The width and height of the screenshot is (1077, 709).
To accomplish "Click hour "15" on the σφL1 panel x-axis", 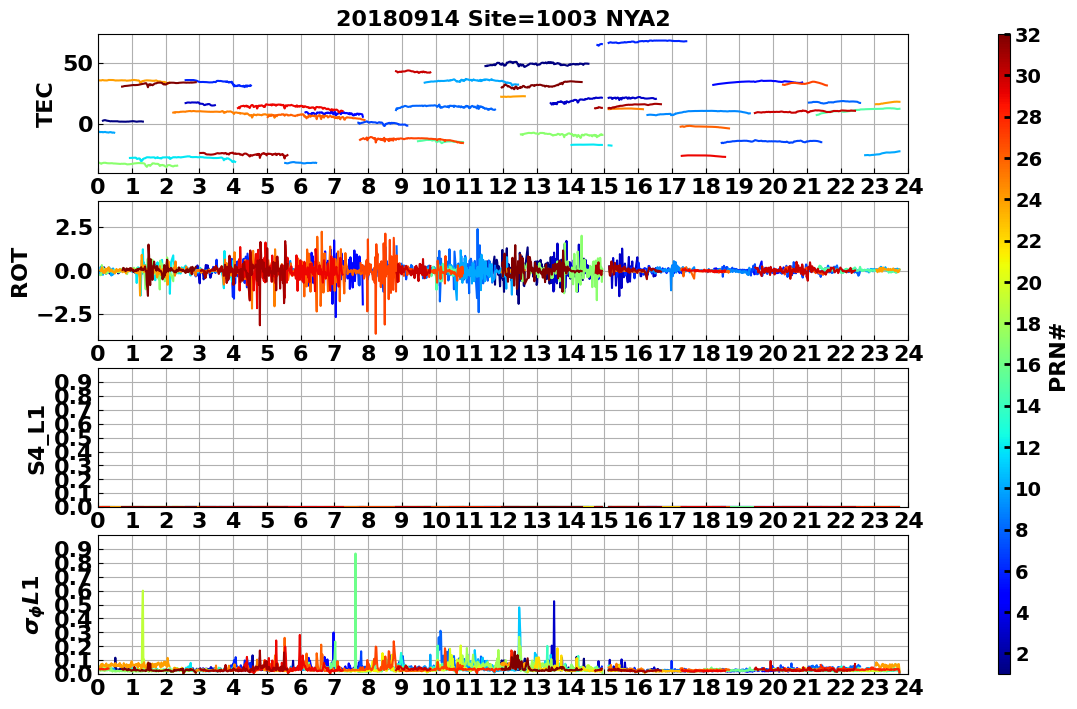I will point(604,687).
